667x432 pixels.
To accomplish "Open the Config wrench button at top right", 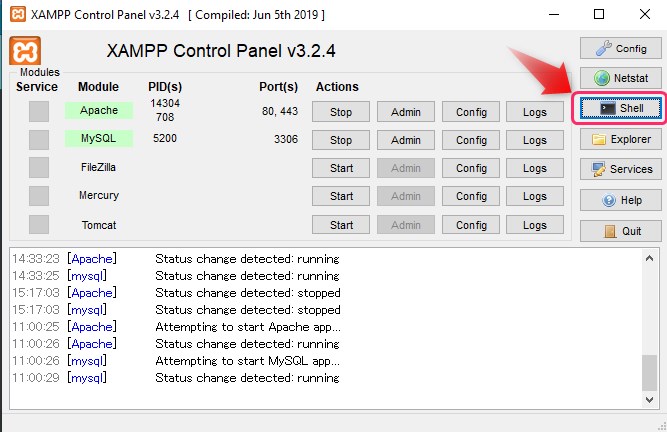I will coord(620,48).
